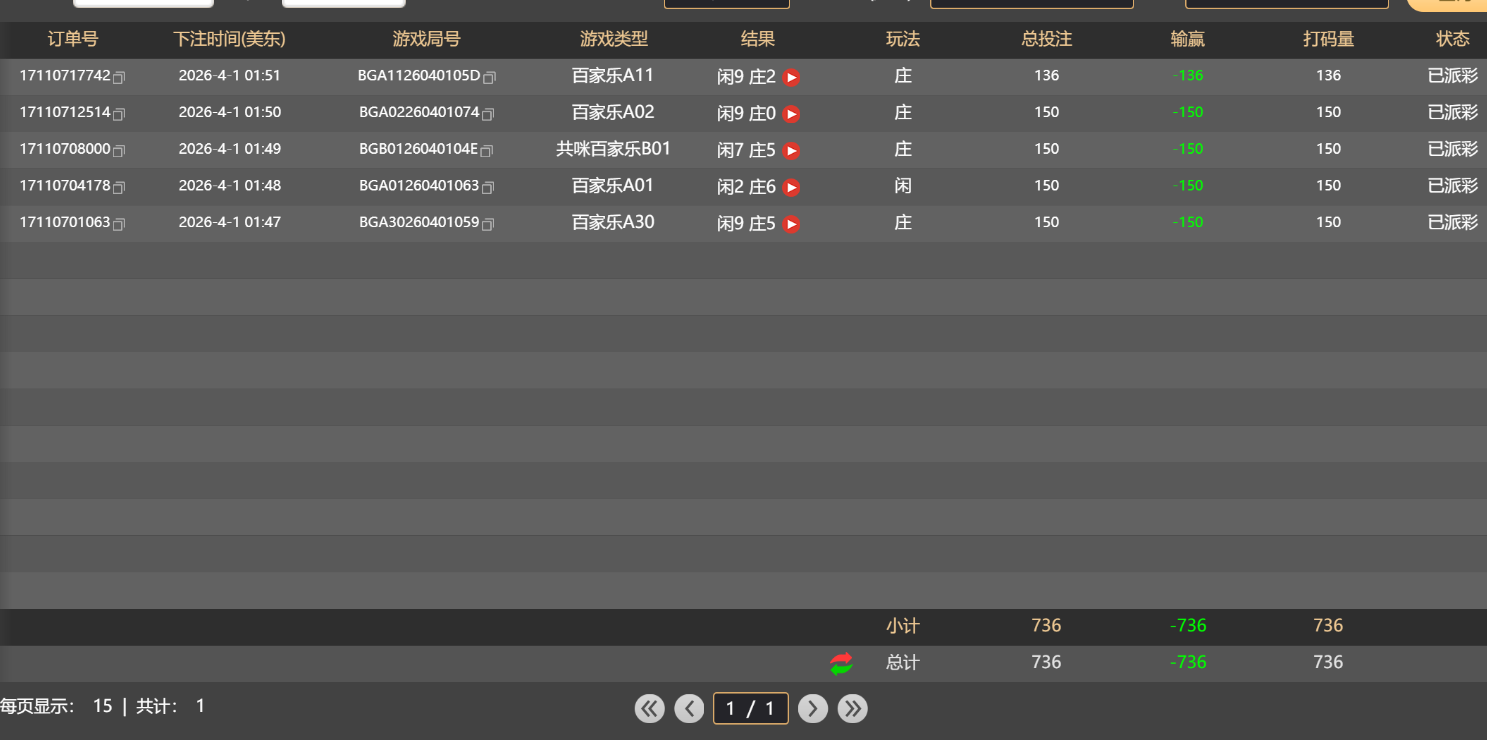Click the refresh arrows icon beside 总计
This screenshot has height=740, width=1487.
point(841,662)
